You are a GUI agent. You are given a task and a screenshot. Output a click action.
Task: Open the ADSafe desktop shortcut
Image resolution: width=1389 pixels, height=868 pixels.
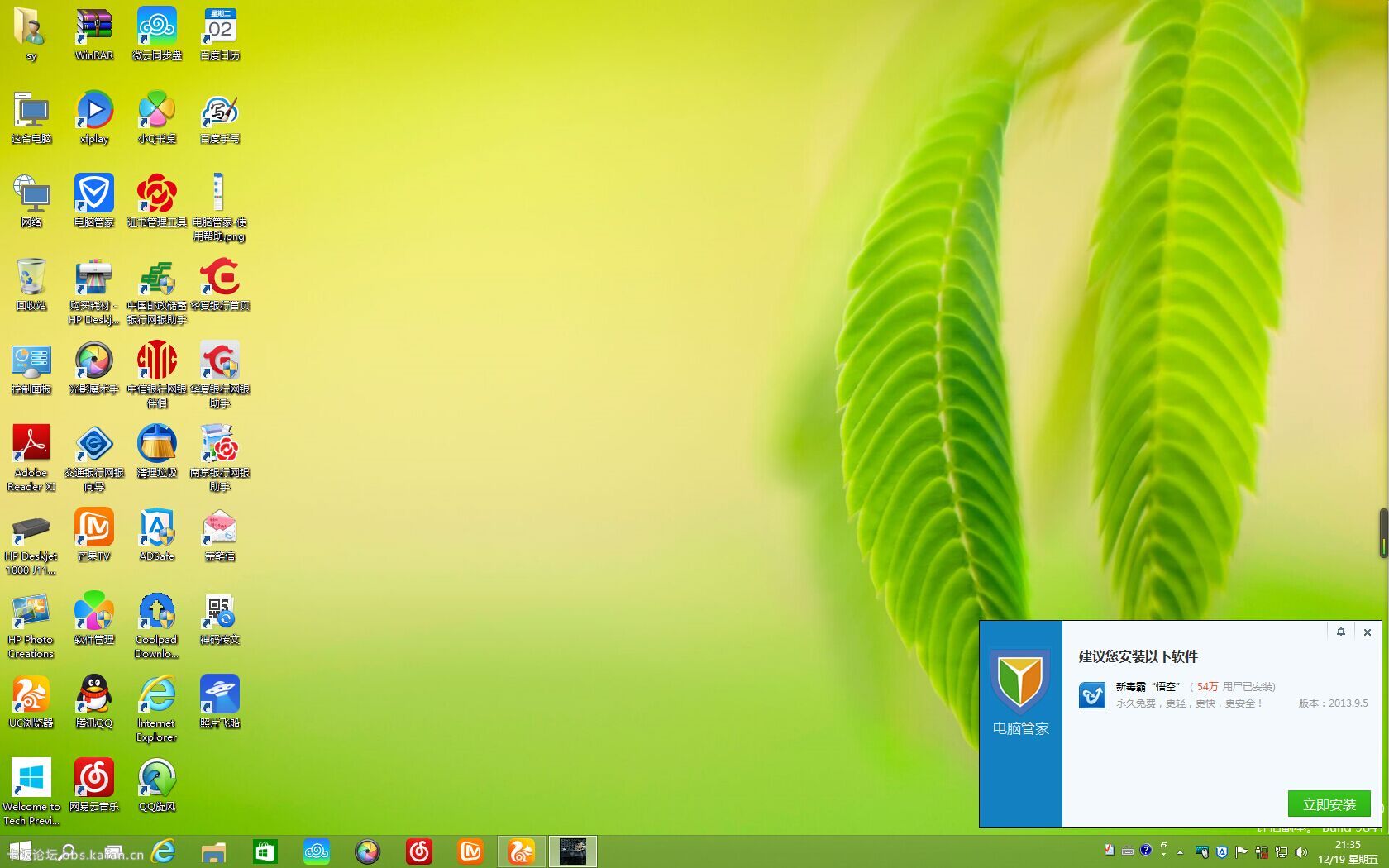point(157,535)
